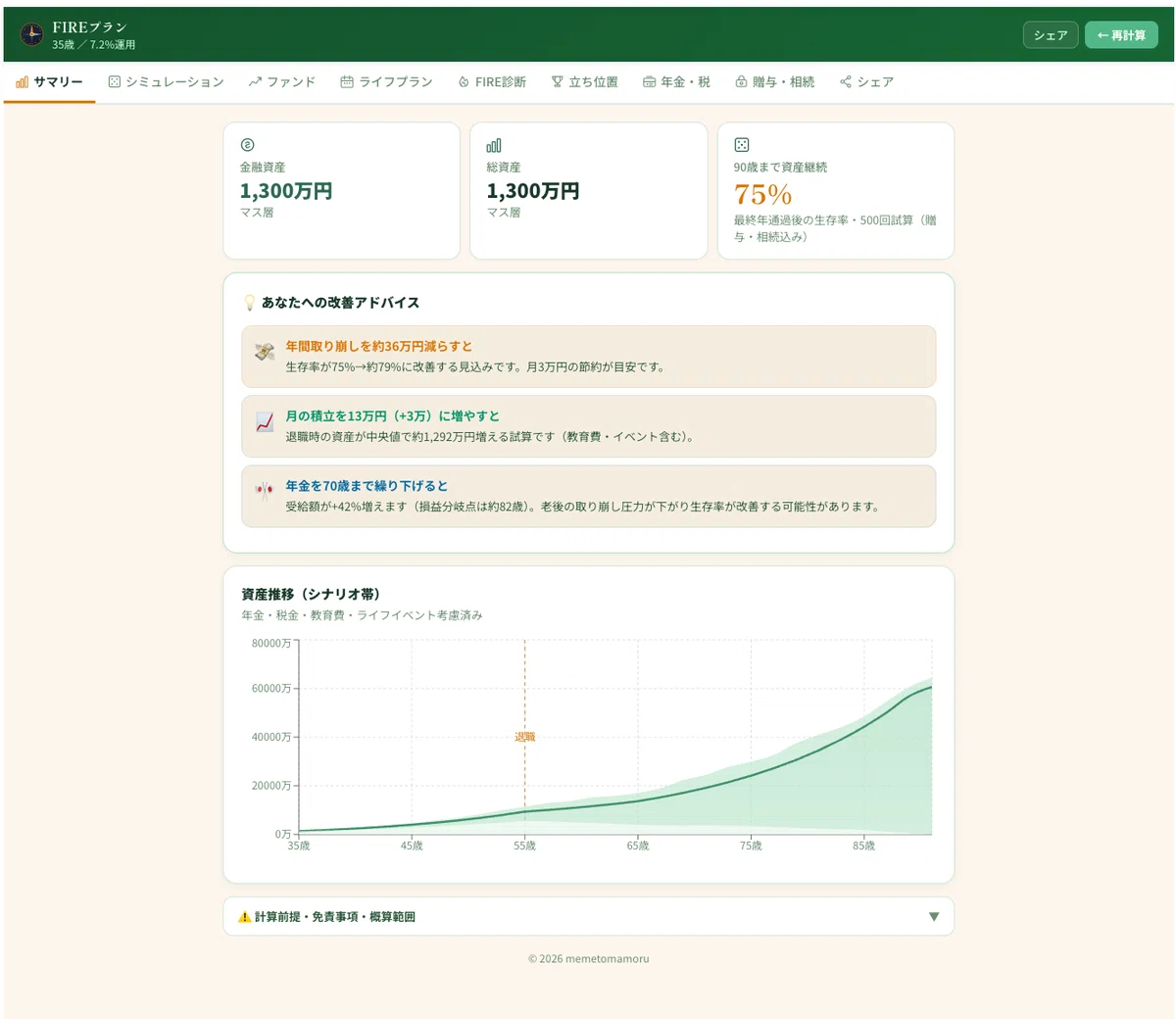Click the 40000万 axis label

(271, 737)
